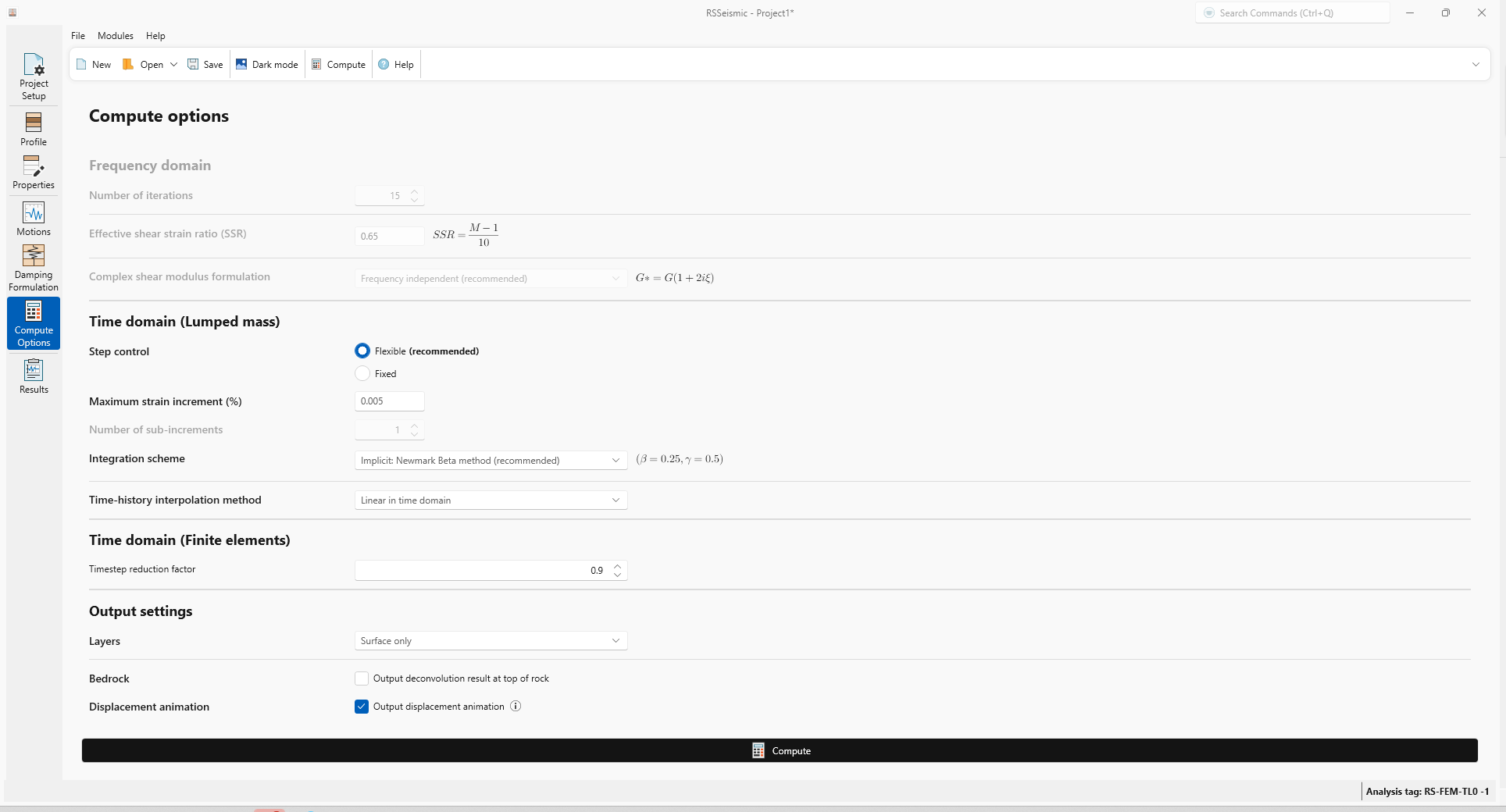Image resolution: width=1506 pixels, height=812 pixels.
Task: Click the Analysis tag RS-FEM-TL0 status text
Action: [1427, 792]
